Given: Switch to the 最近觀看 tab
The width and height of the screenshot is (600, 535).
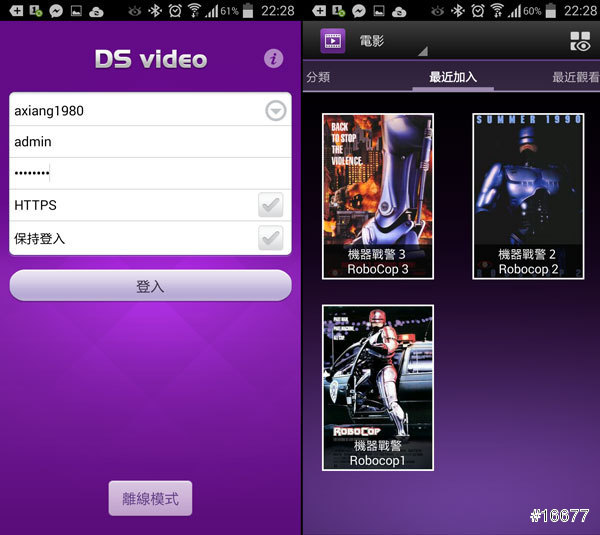Looking at the screenshot, I should tap(576, 77).
